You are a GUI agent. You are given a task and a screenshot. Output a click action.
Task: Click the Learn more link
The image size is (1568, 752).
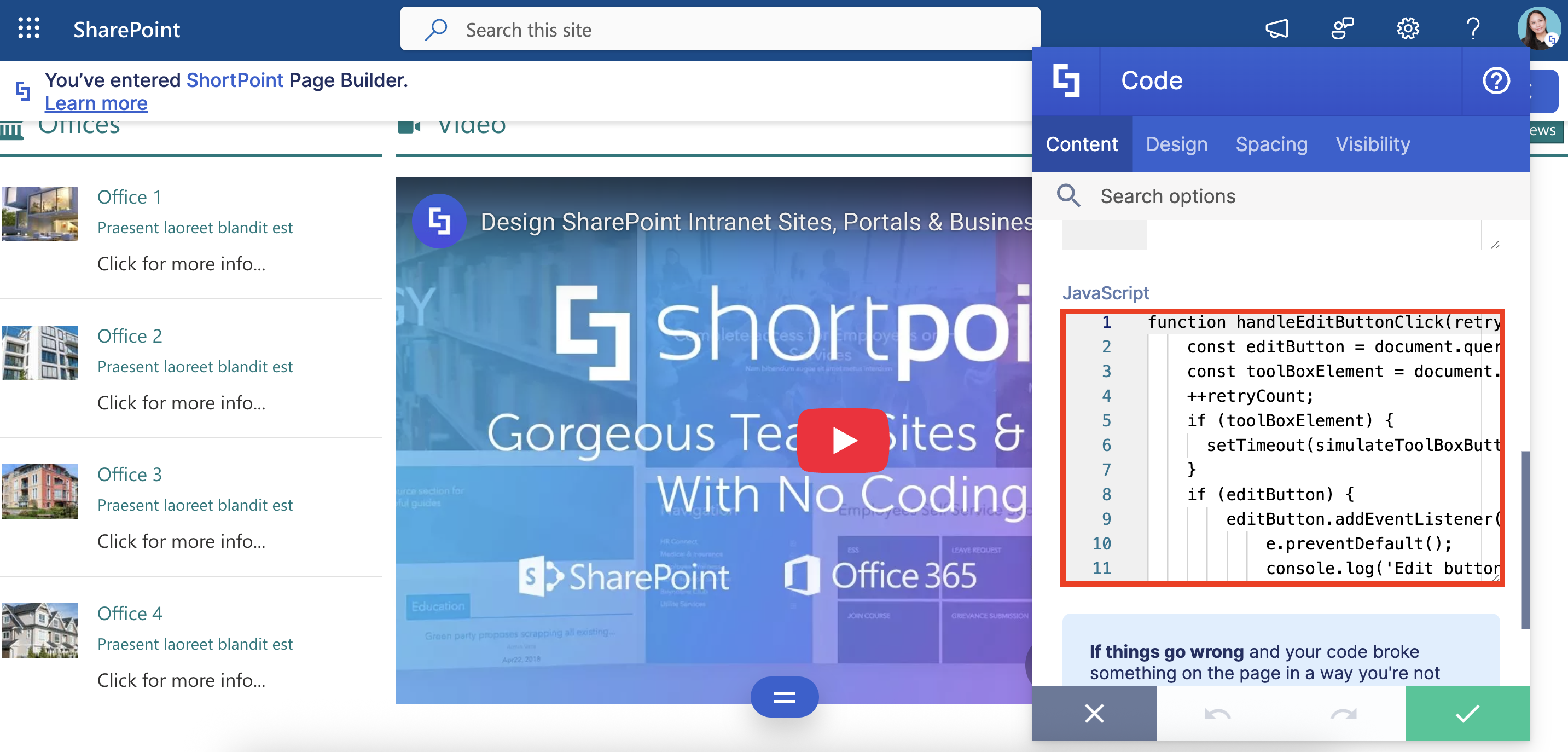pyautogui.click(x=96, y=103)
